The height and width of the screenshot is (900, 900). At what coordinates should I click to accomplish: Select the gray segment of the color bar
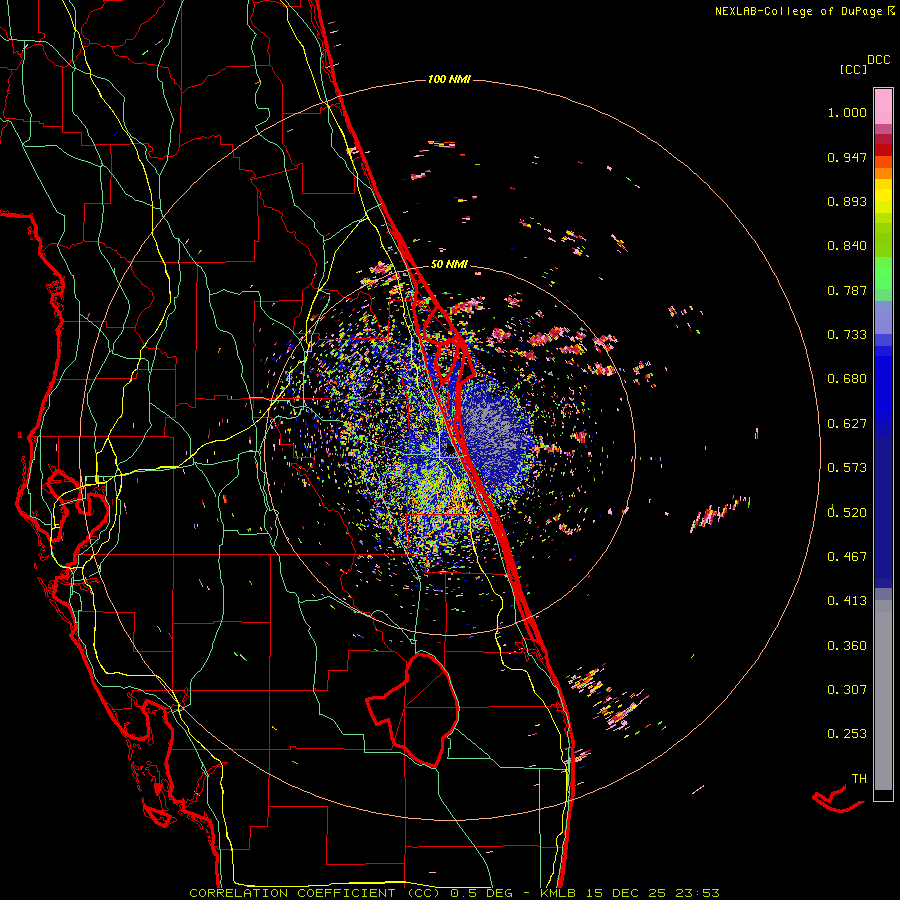click(883, 695)
